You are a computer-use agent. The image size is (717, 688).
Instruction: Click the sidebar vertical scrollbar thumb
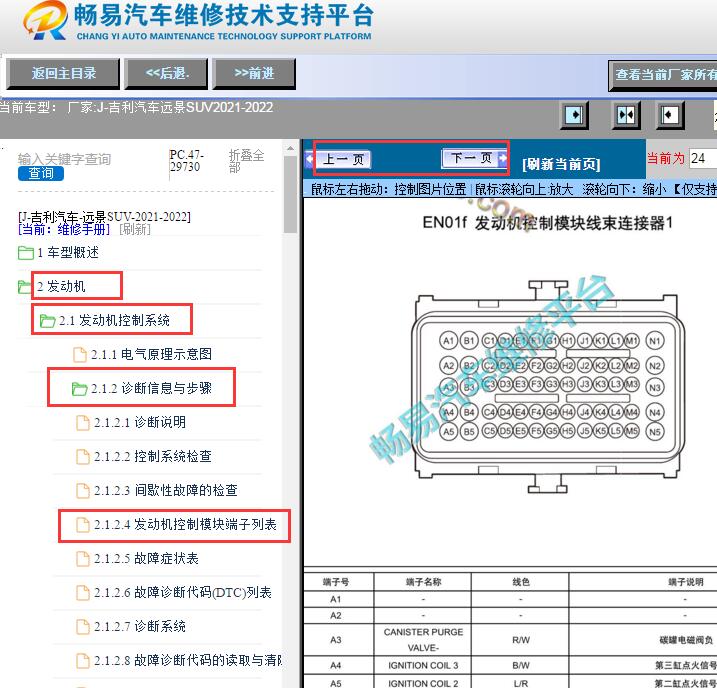[x=290, y=195]
